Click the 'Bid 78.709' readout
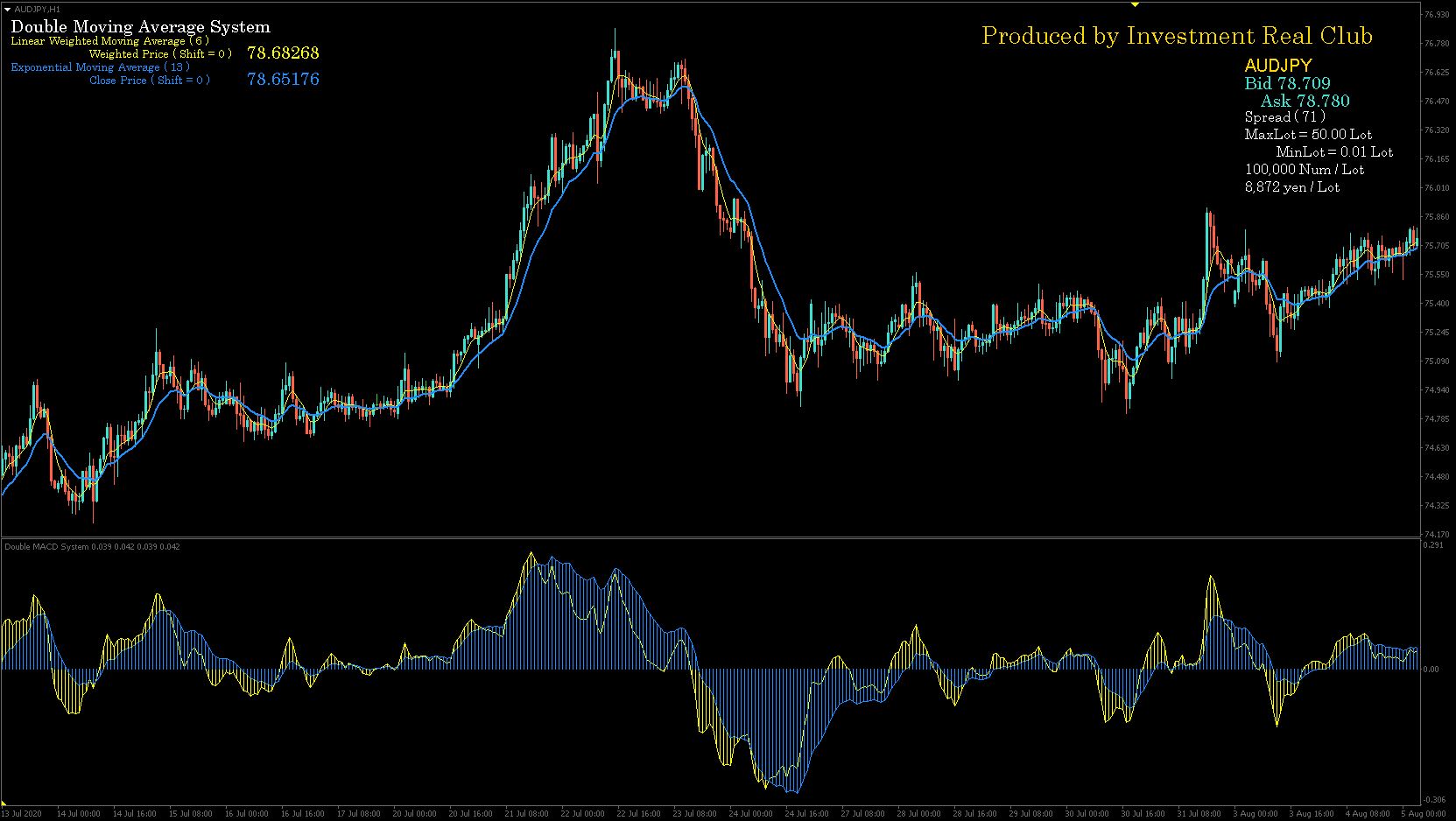Screen dimensions: 1456x821 click(1288, 83)
